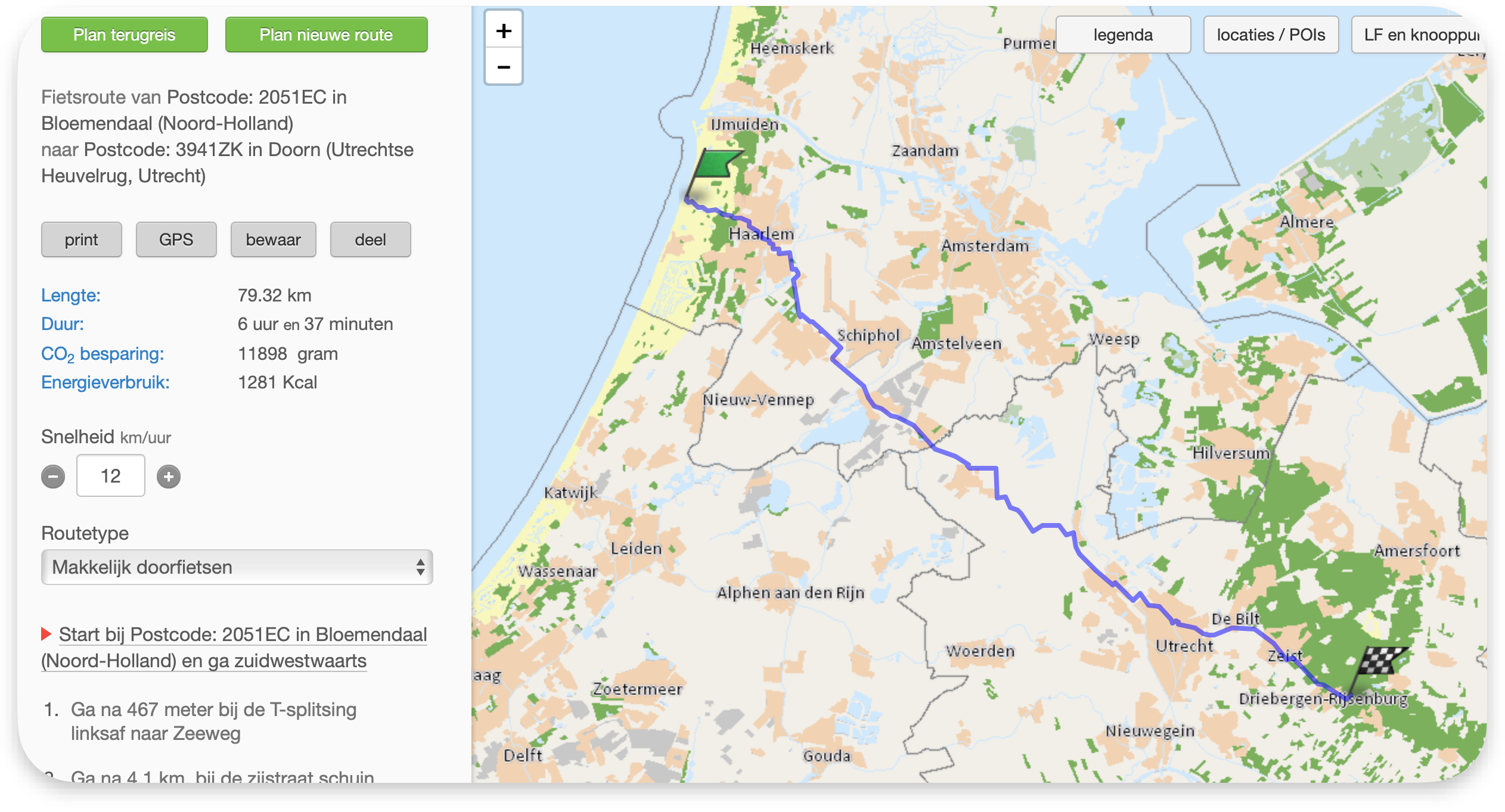This screenshot has height=812, width=1505.
Task: Zoom in on the map
Action: [x=504, y=31]
